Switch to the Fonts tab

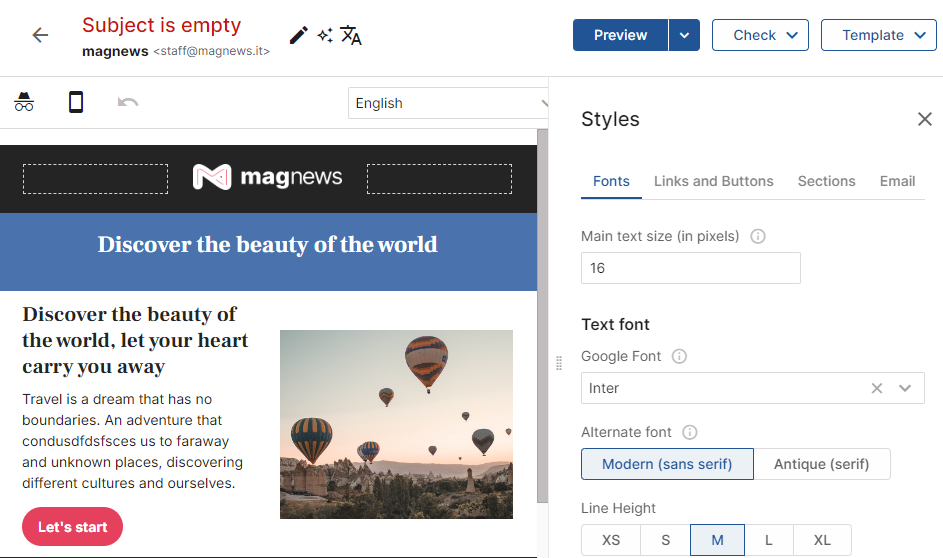coord(611,181)
